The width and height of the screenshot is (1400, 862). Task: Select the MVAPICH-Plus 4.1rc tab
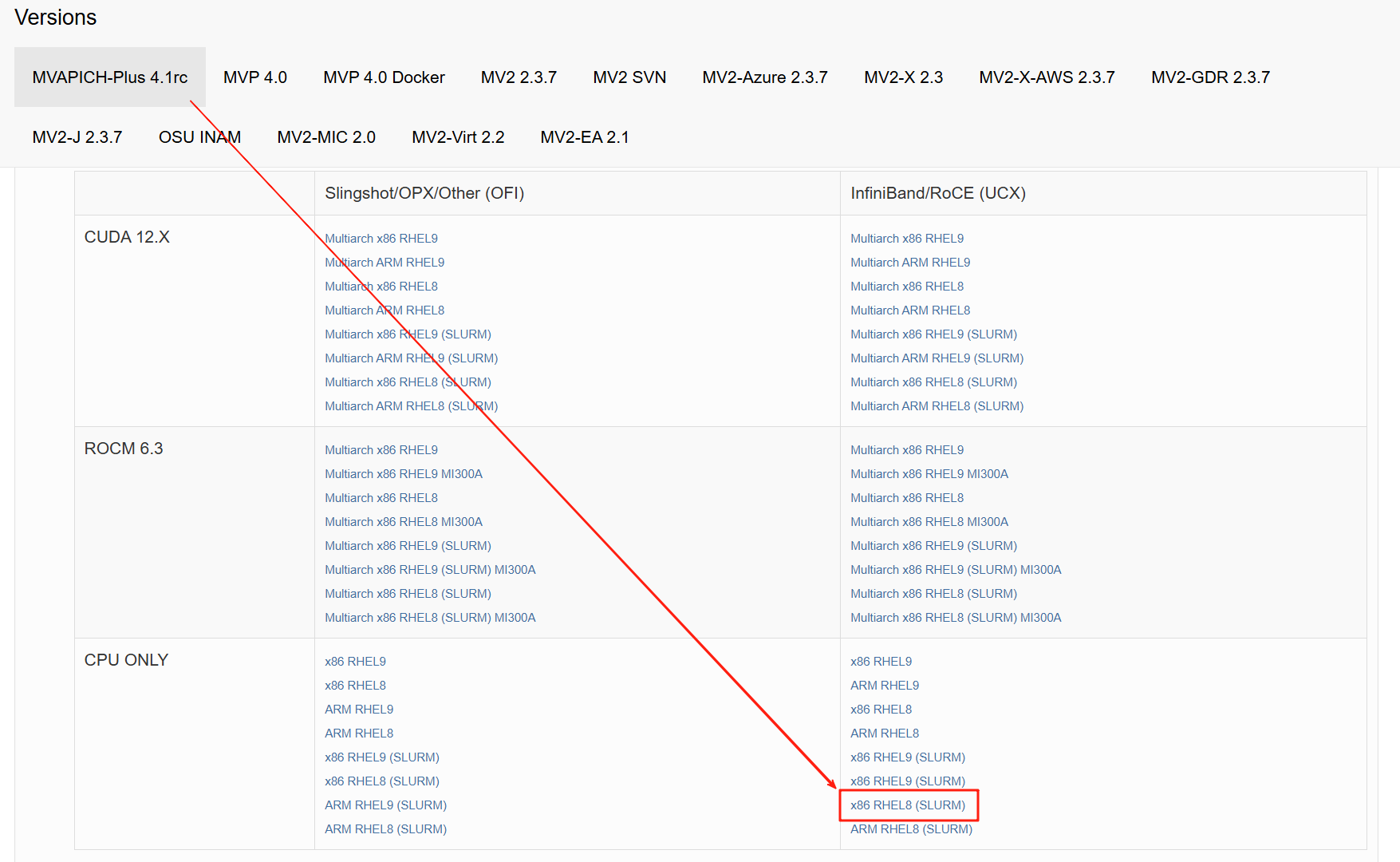tap(110, 77)
